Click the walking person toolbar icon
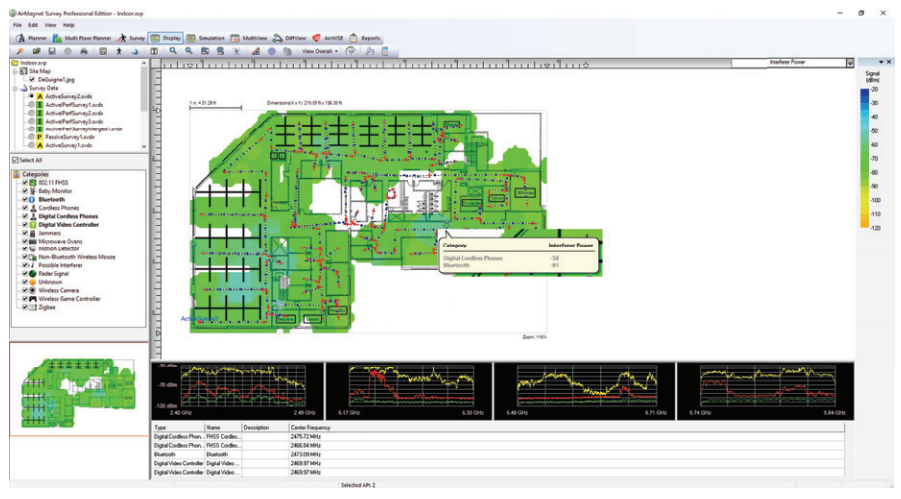This screenshot has width=901, height=499. [119, 51]
